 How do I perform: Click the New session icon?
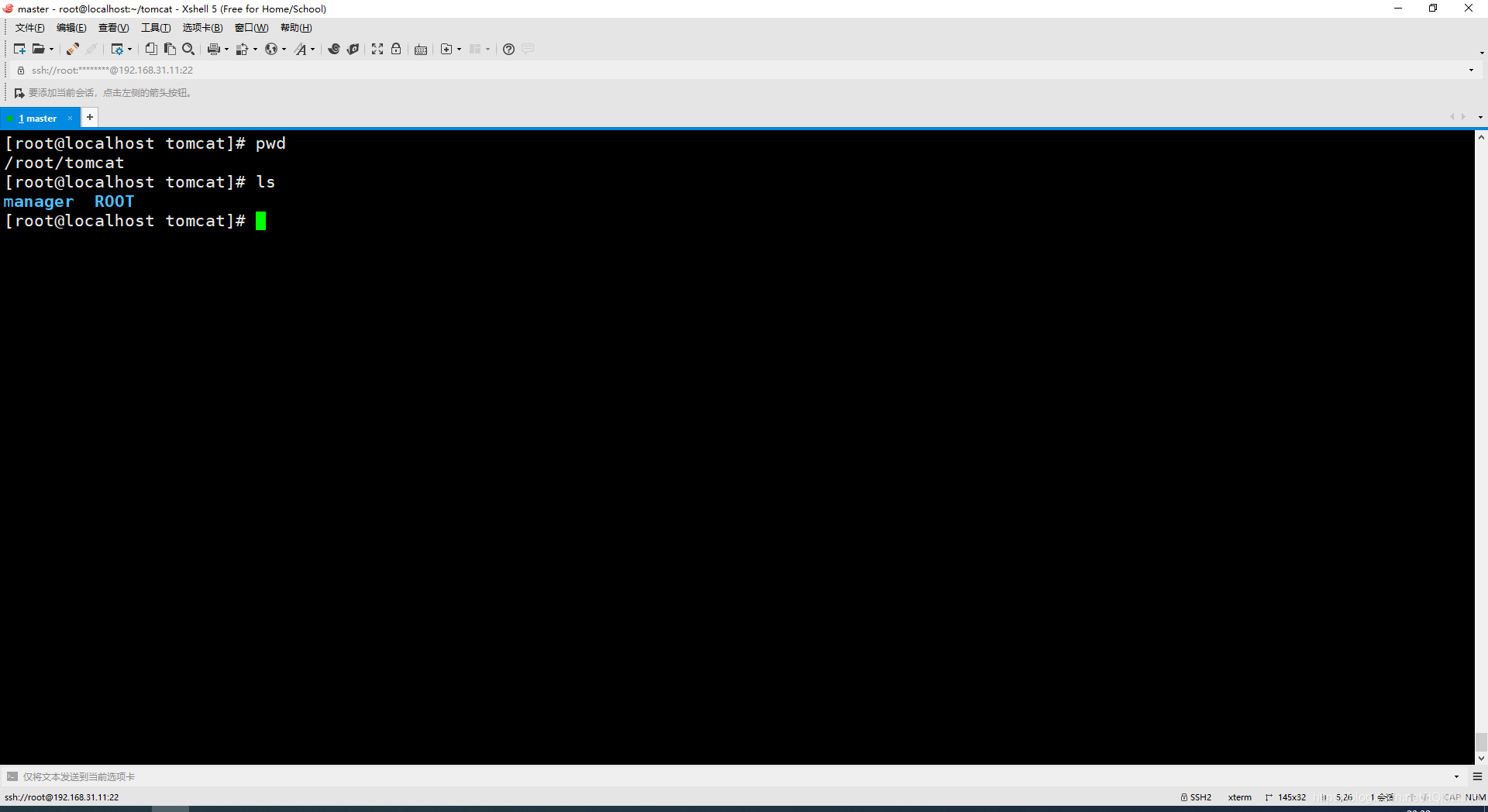click(x=19, y=49)
